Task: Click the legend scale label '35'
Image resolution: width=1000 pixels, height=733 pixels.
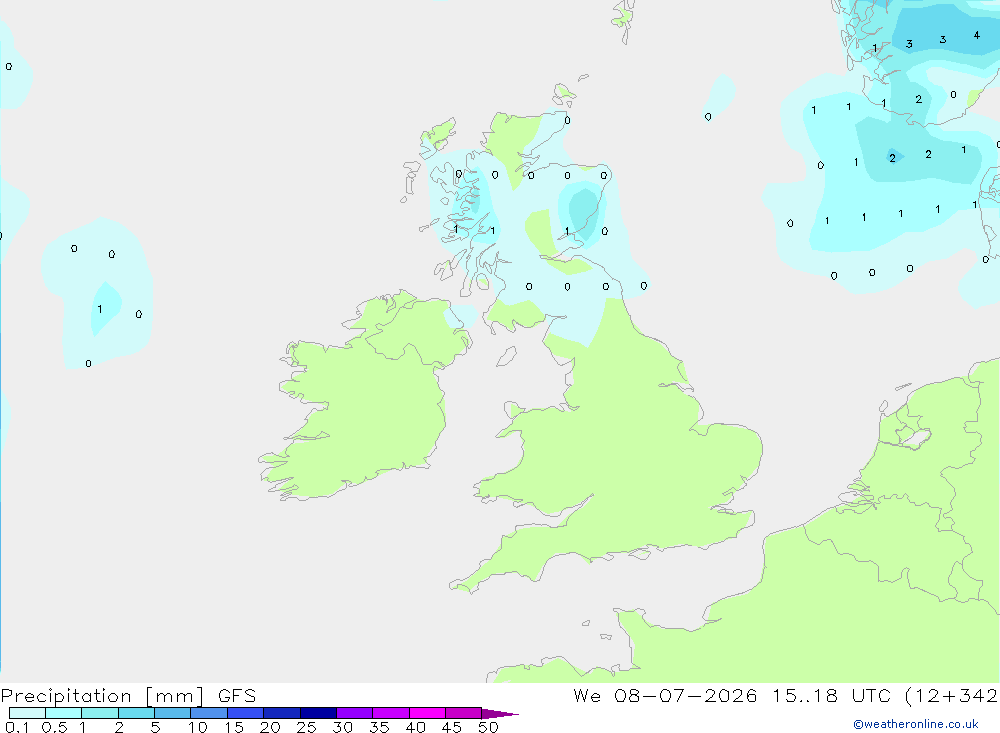Action: pos(379,727)
